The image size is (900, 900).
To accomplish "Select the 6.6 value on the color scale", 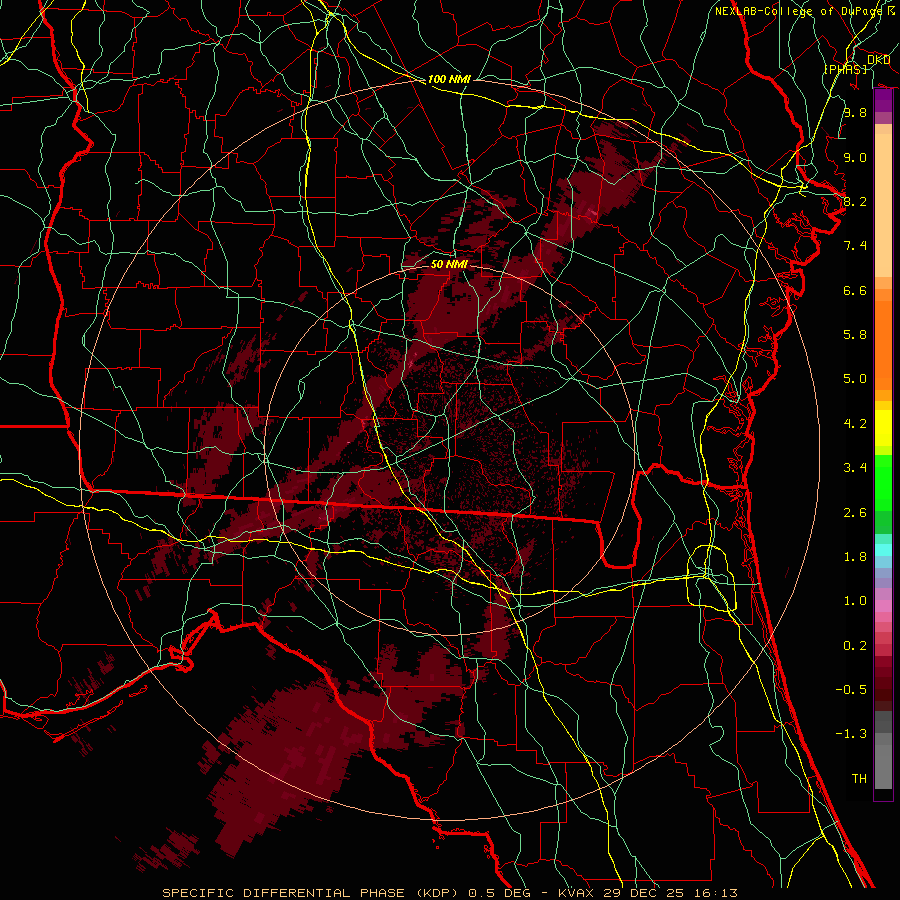I will (855, 290).
